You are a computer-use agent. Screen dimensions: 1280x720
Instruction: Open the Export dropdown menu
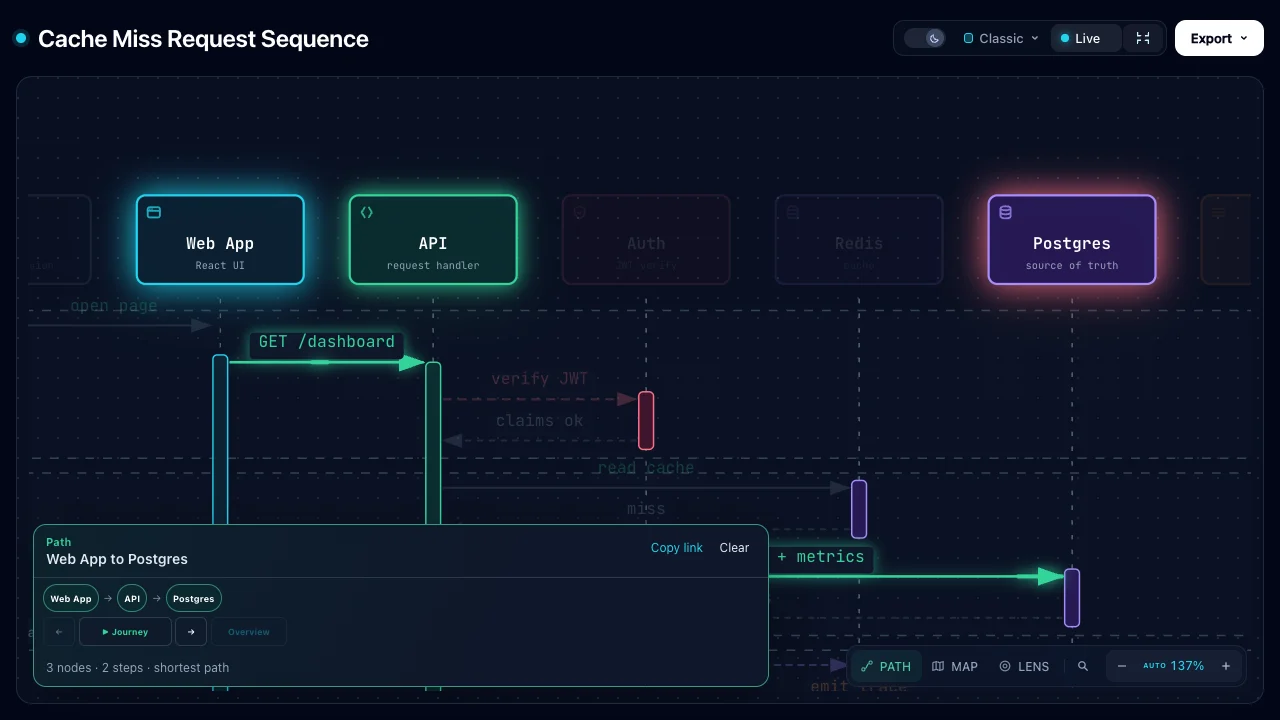1219,39
